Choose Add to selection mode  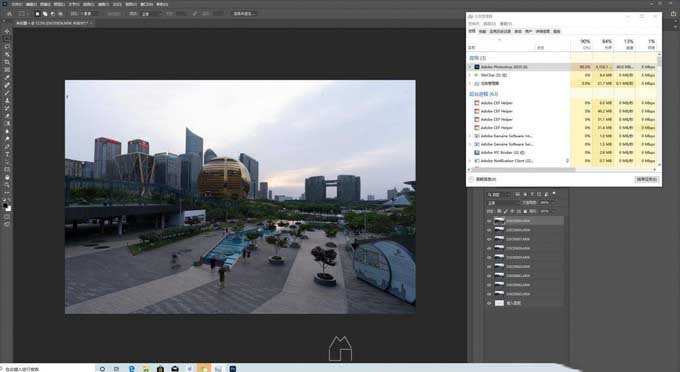coord(45,14)
